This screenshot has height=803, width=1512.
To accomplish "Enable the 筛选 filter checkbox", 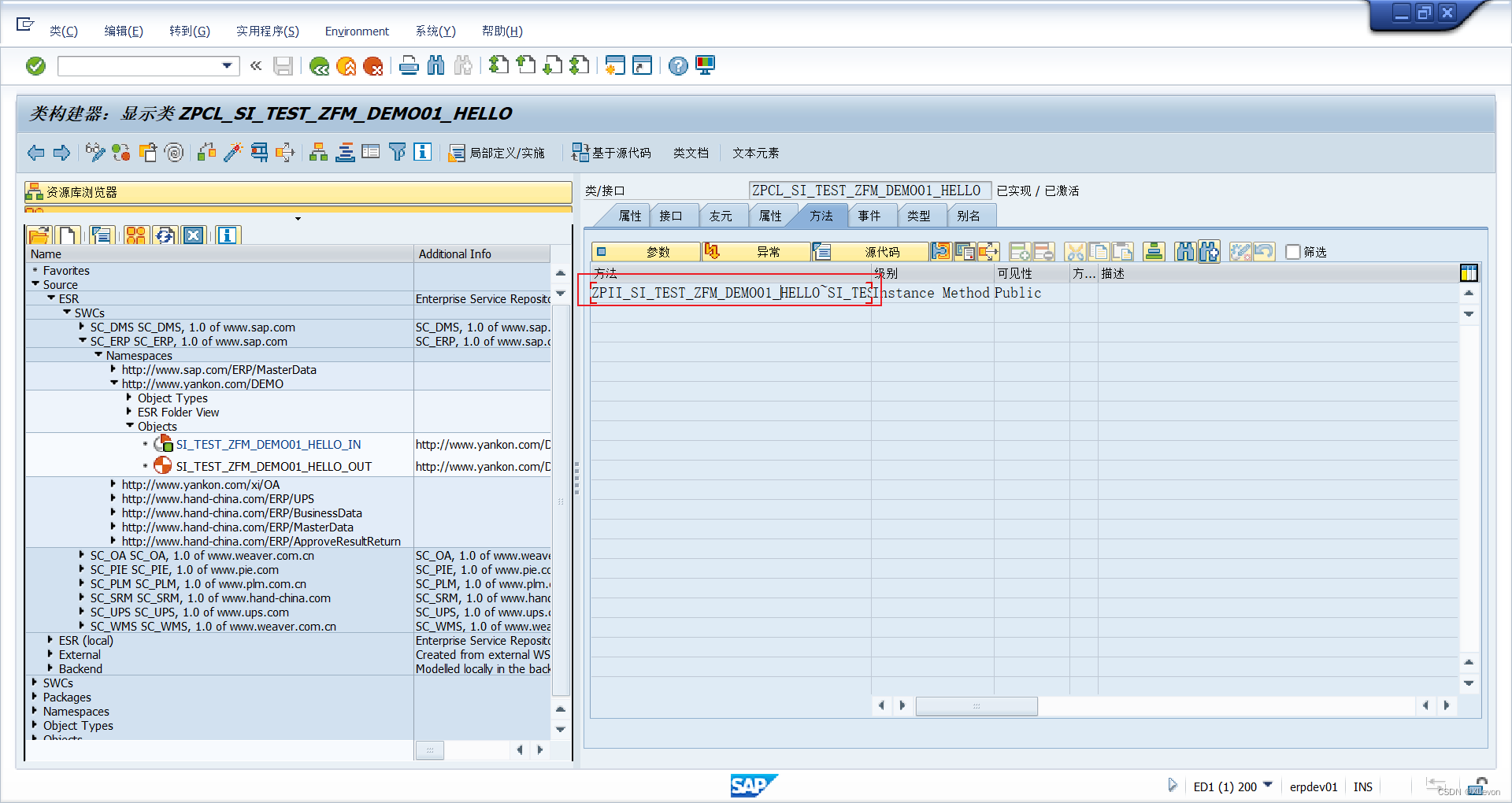I will pyautogui.click(x=1292, y=252).
